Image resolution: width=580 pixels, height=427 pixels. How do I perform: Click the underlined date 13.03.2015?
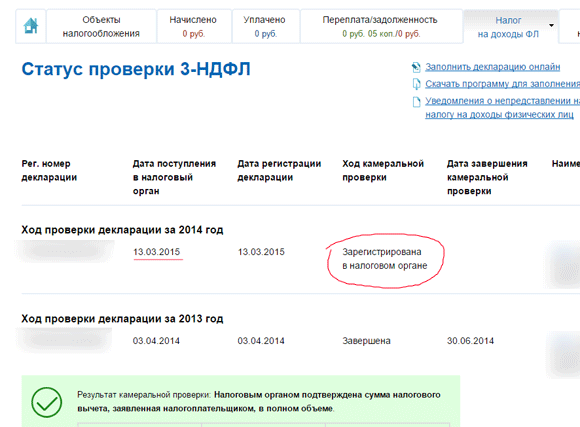[156, 252]
